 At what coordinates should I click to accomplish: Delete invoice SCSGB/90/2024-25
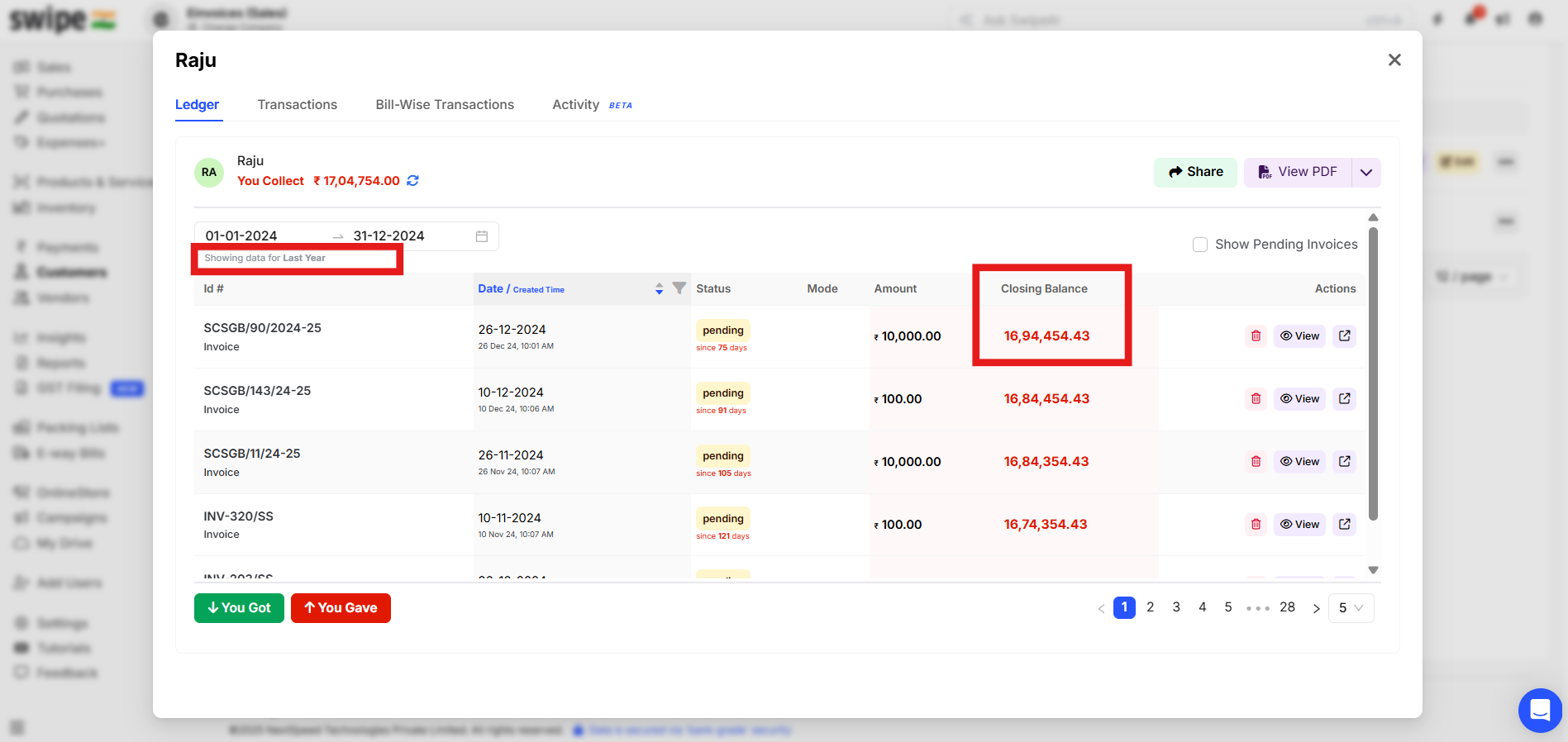(1256, 336)
